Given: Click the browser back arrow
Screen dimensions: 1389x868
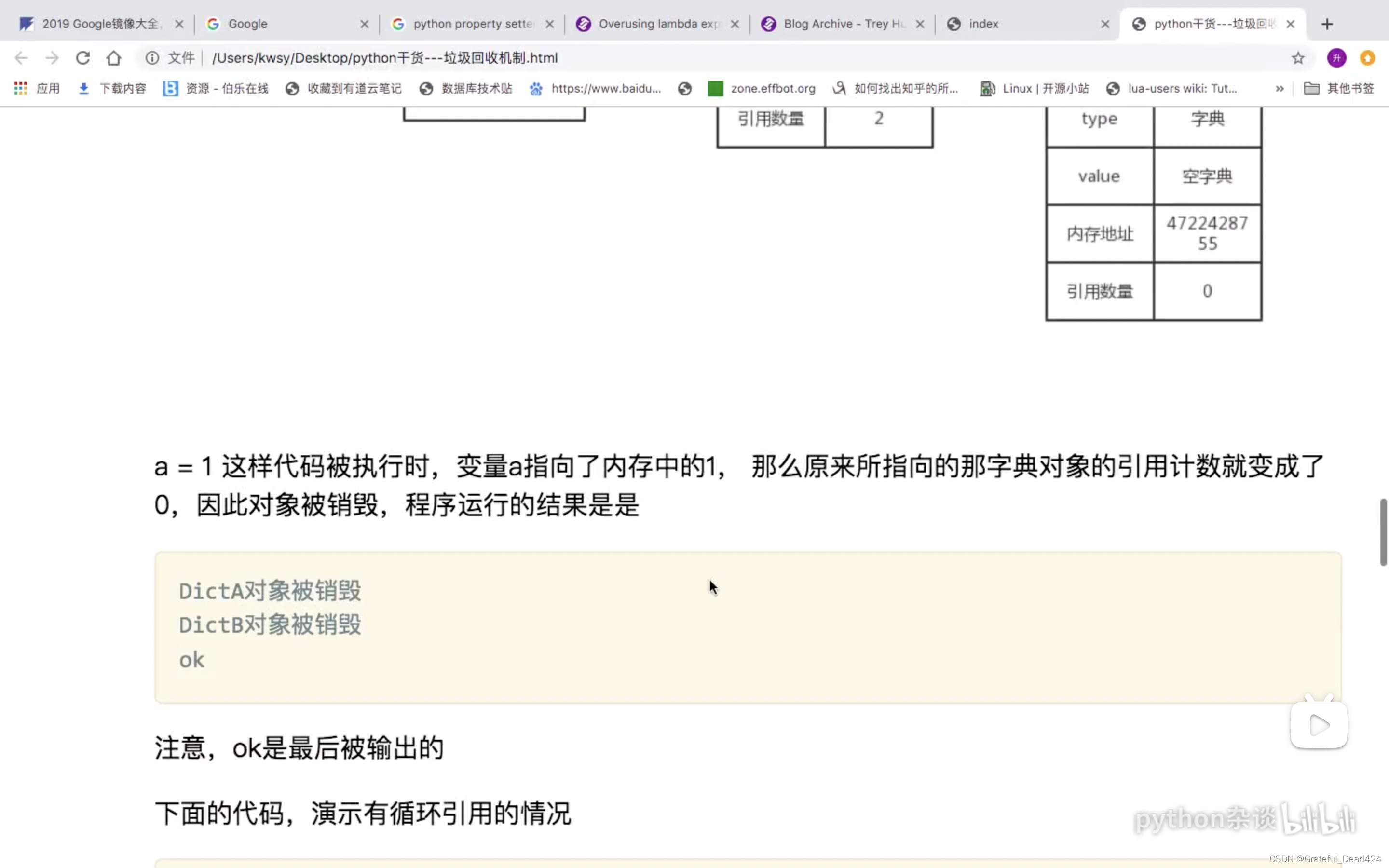Looking at the screenshot, I should [x=21, y=58].
